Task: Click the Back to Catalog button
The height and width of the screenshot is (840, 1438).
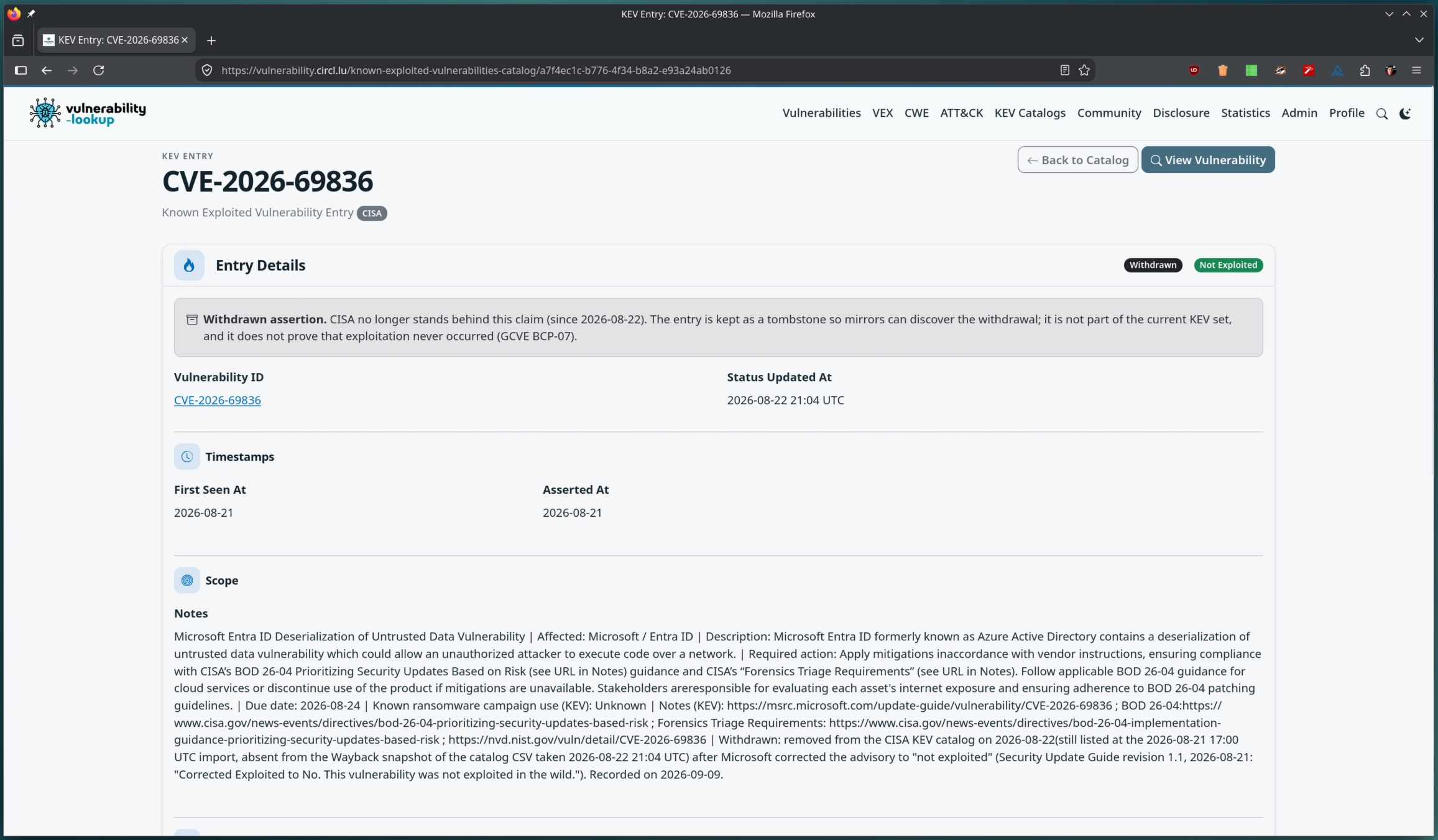Action: [x=1077, y=160]
